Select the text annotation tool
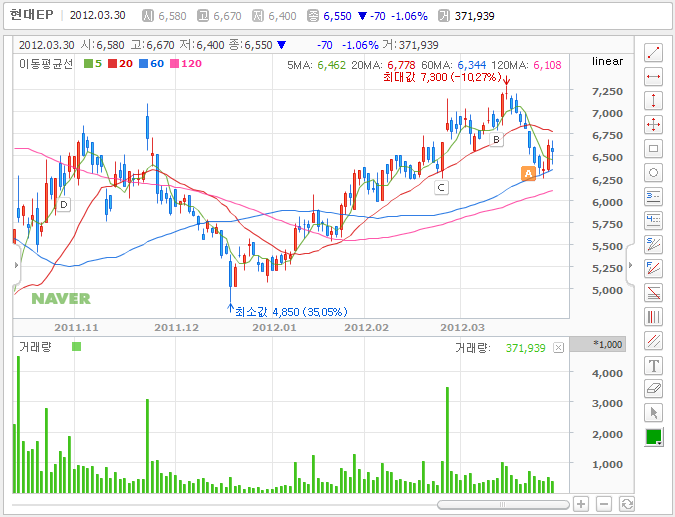675x517 pixels. (x=653, y=365)
